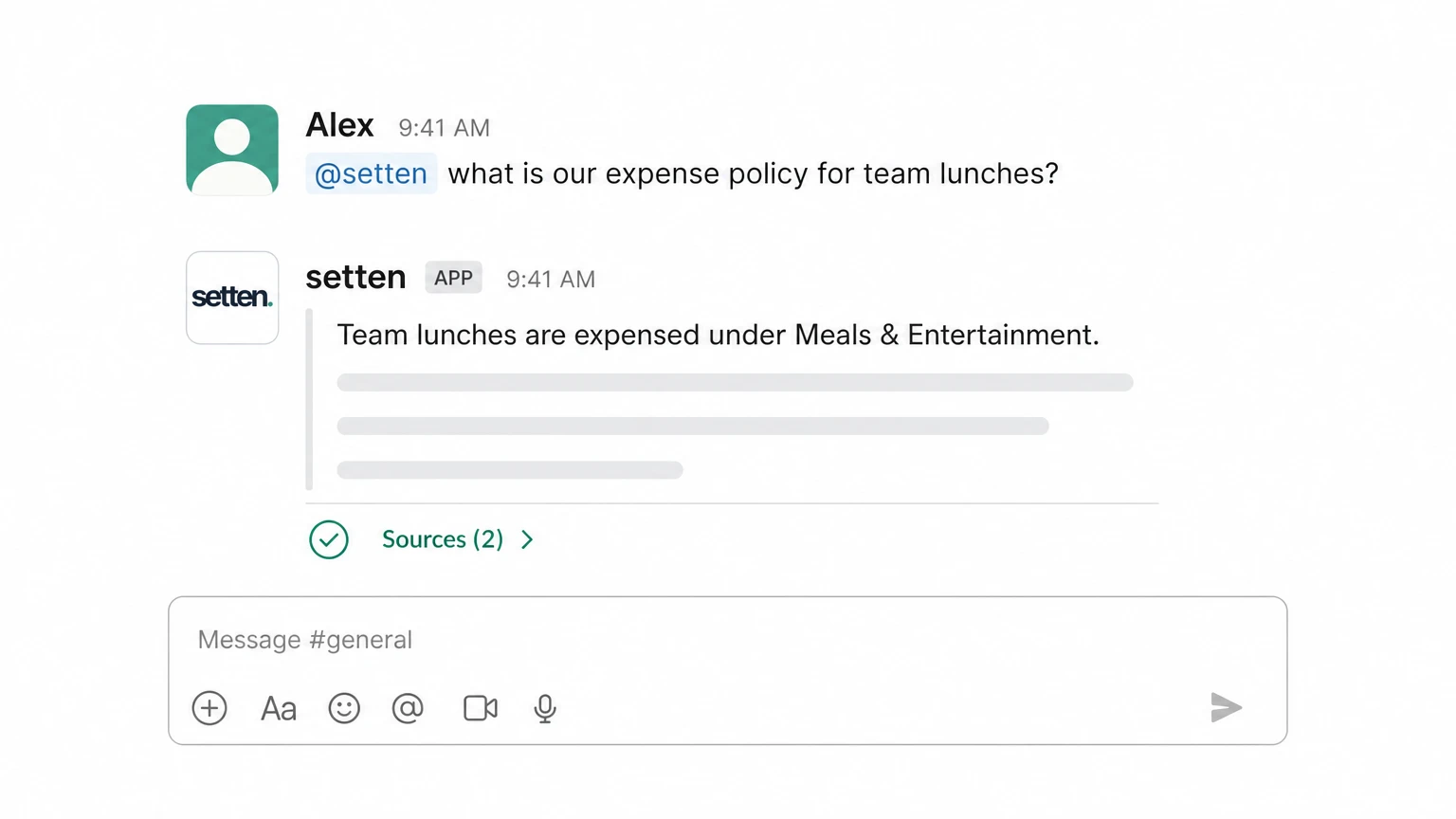Record audio with the microphone icon

click(545, 709)
